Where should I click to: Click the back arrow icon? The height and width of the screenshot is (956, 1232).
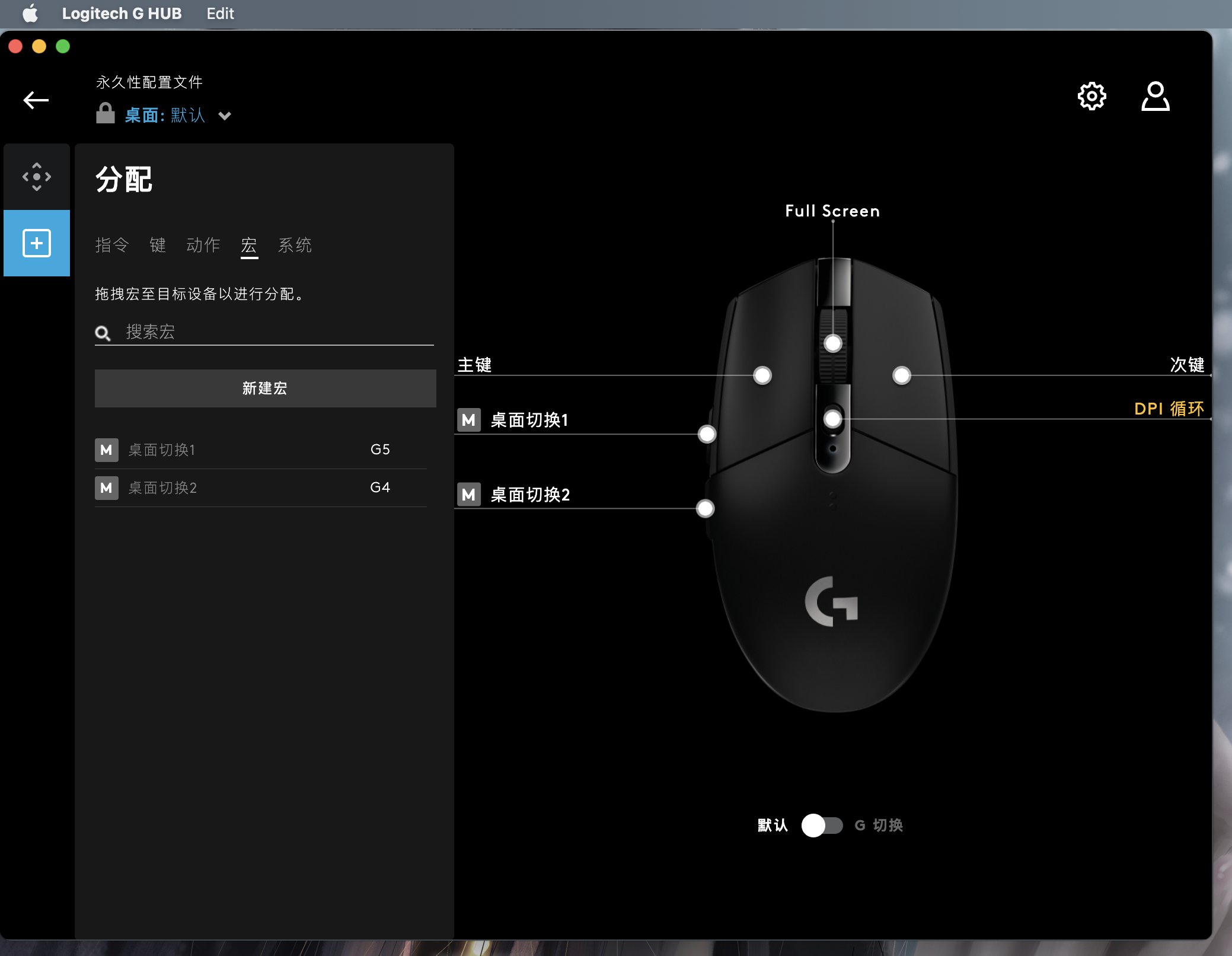tap(36, 100)
